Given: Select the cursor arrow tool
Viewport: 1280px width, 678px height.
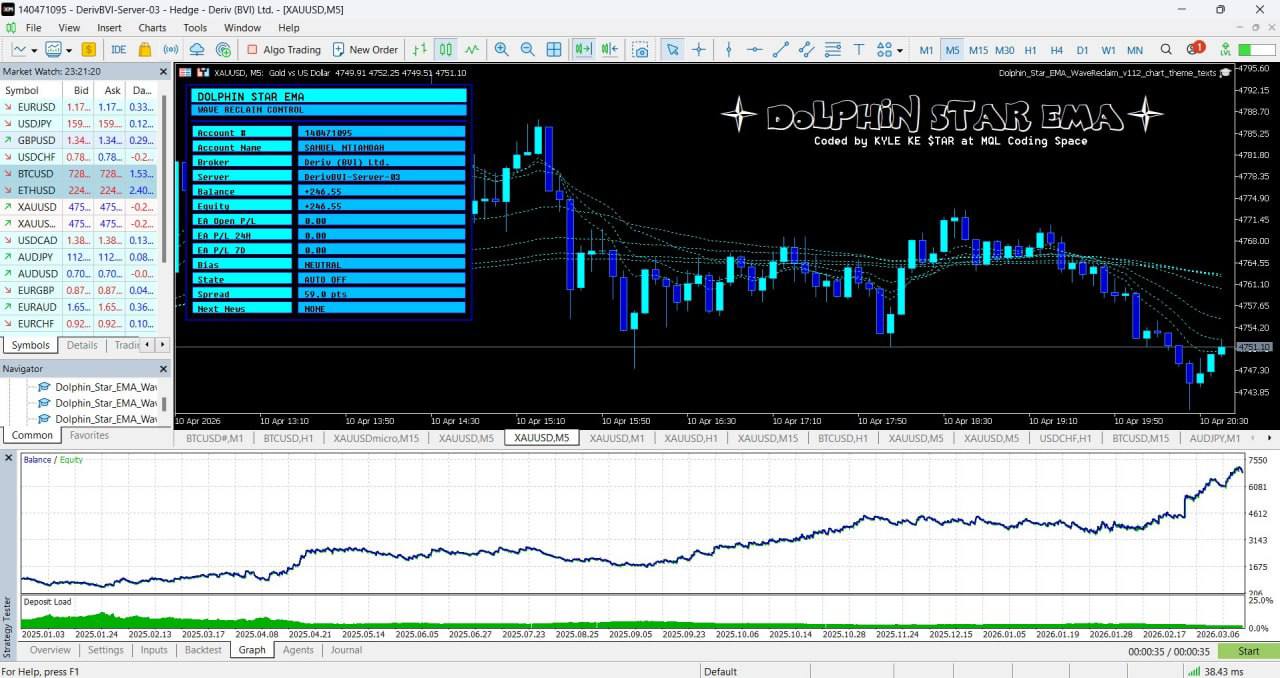Looking at the screenshot, I should click(673, 49).
